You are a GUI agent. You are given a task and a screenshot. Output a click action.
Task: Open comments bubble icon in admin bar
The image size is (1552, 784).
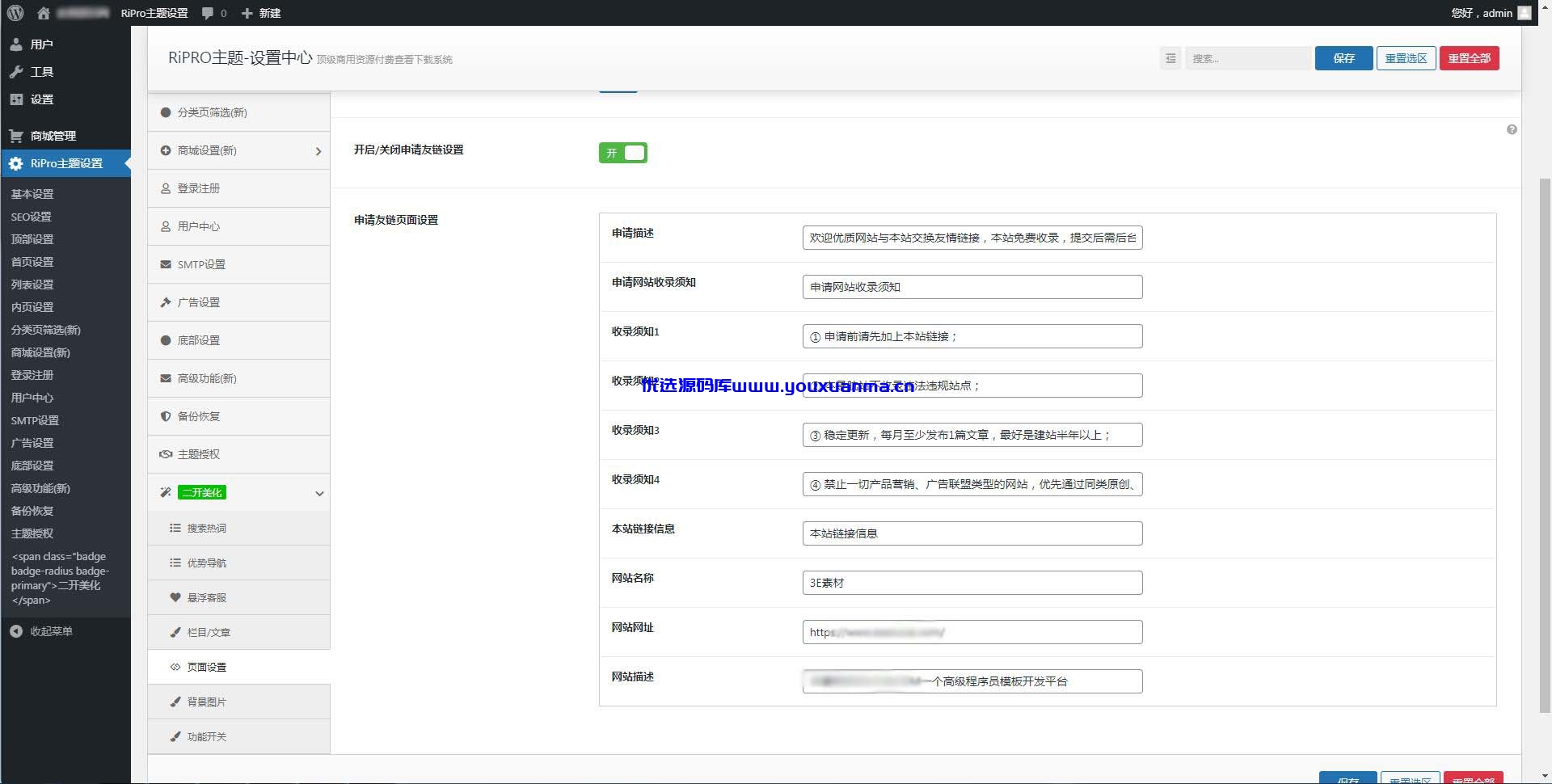pos(208,13)
